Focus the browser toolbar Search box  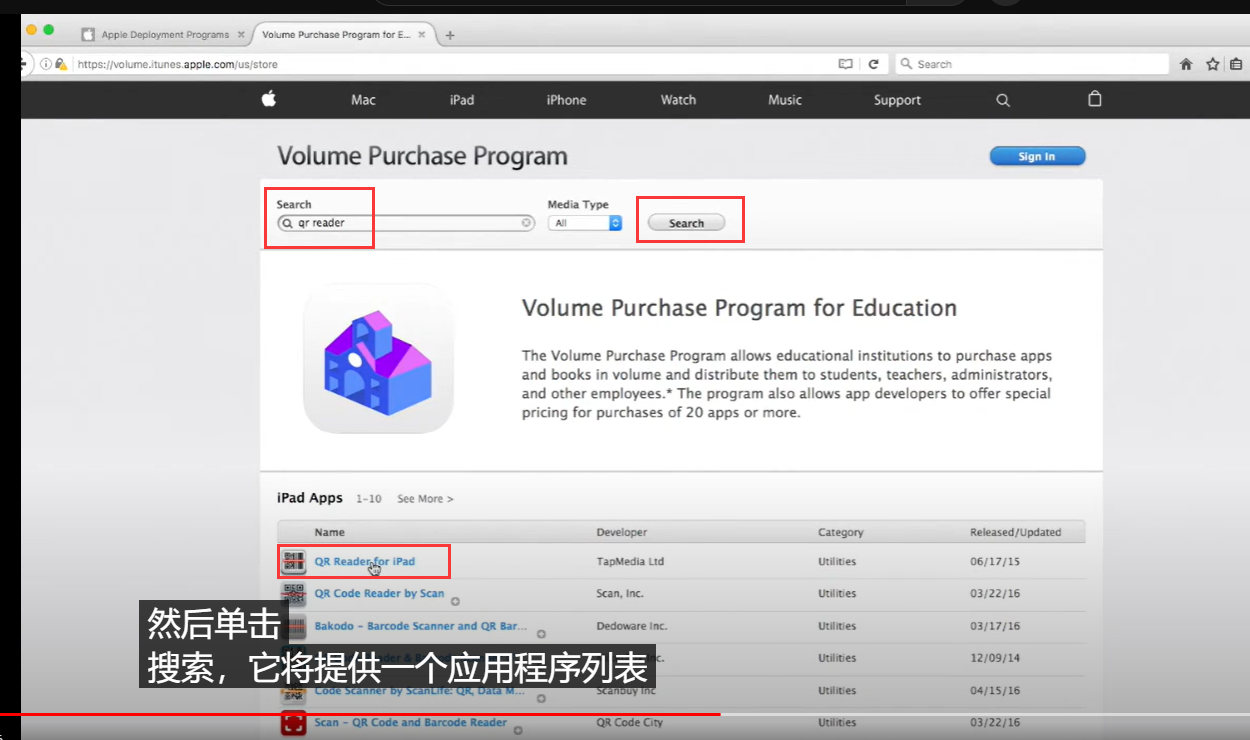click(1031, 64)
